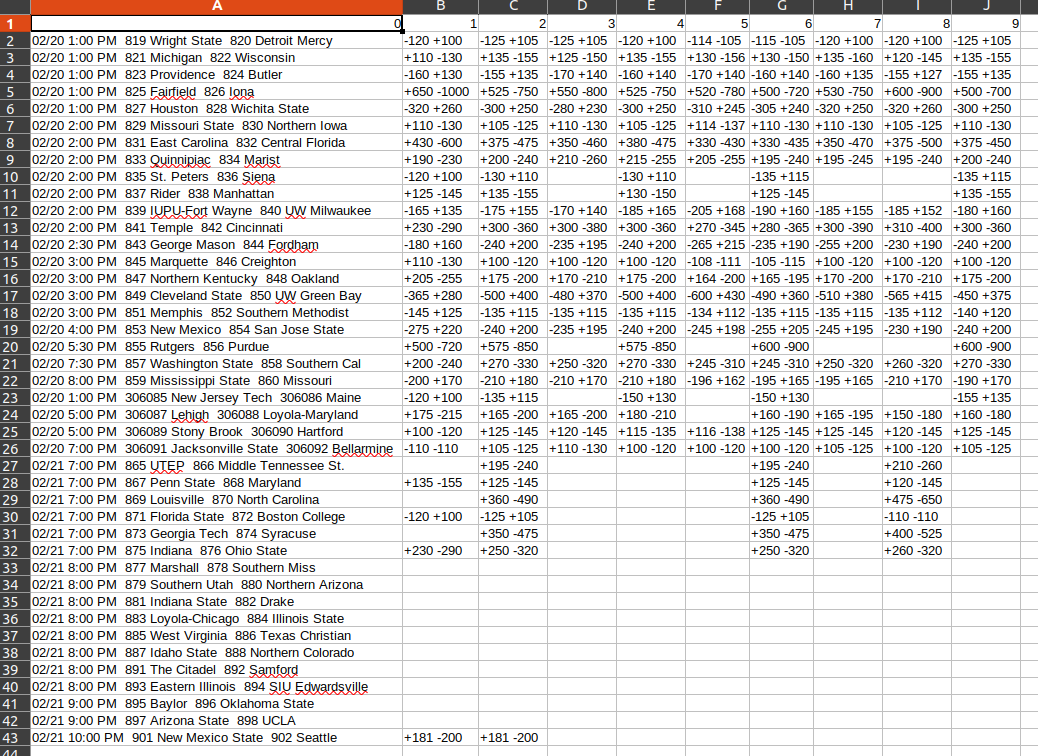Click cell 865 UTEP 866 Middle Tennessee St.
The width and height of the screenshot is (1038, 756).
tap(216, 466)
